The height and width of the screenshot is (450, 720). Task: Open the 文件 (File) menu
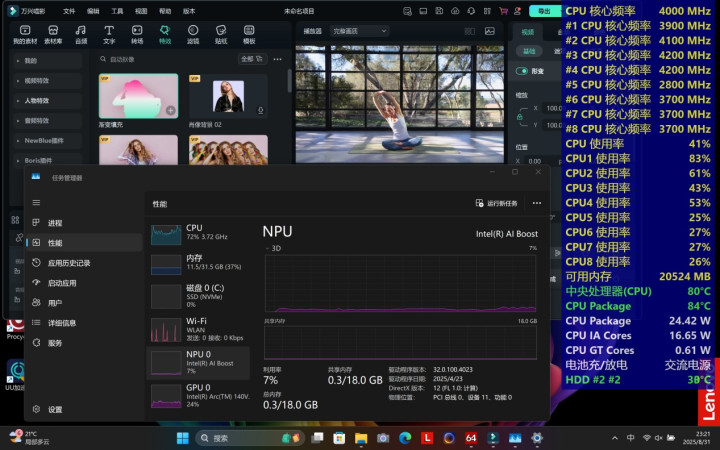tap(68, 11)
